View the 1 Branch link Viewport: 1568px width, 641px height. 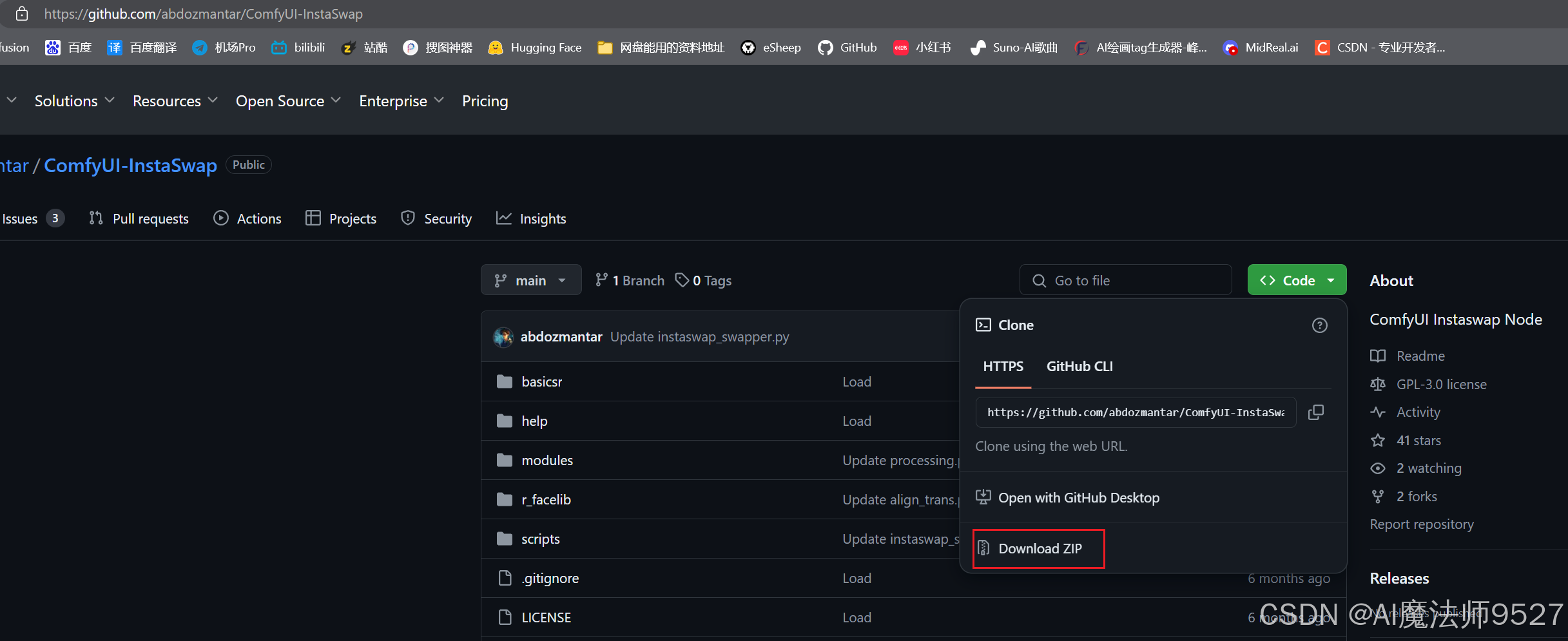pyautogui.click(x=630, y=280)
